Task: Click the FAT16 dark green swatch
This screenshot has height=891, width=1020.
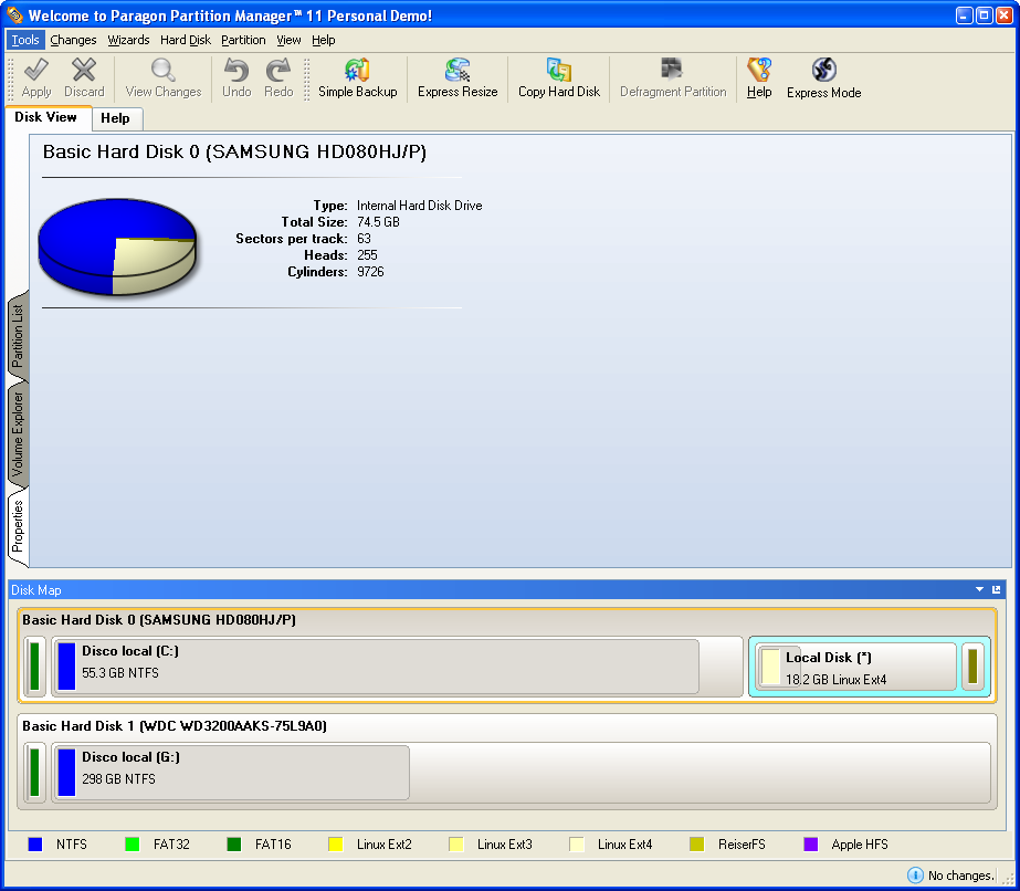Action: coord(234,844)
